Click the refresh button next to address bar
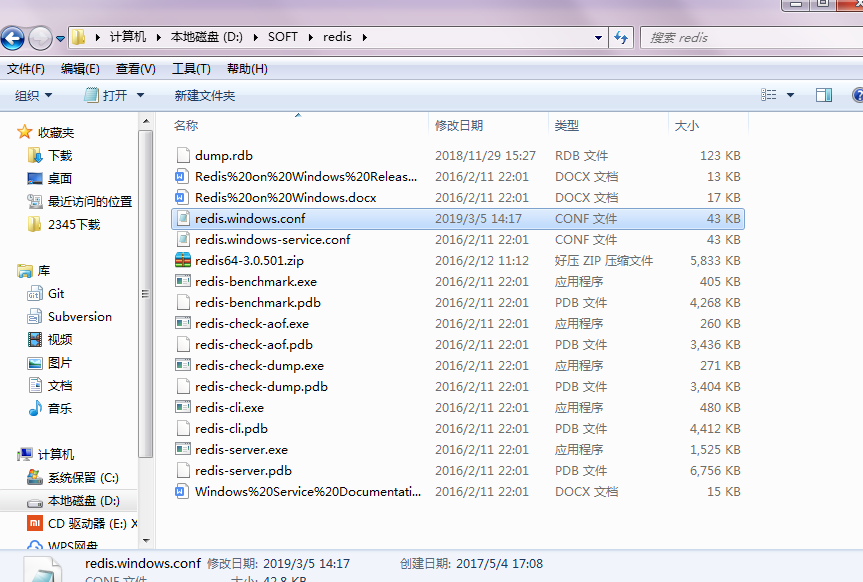The width and height of the screenshot is (863, 582). (621, 38)
